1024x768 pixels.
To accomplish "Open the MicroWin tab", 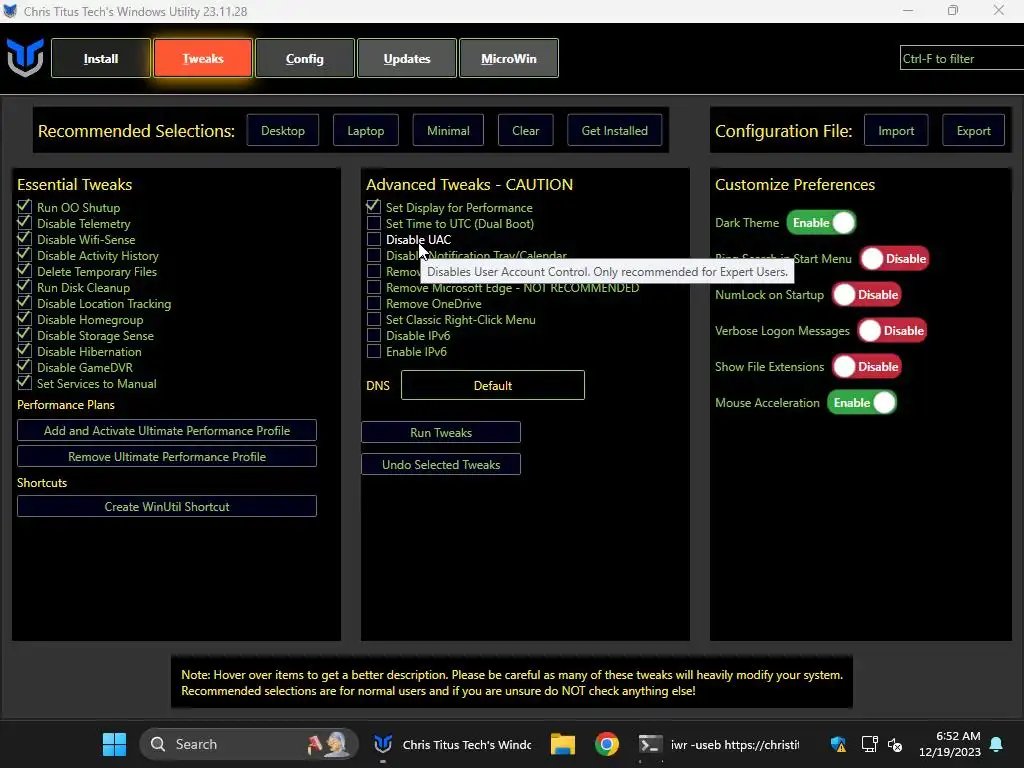I will point(509,58).
